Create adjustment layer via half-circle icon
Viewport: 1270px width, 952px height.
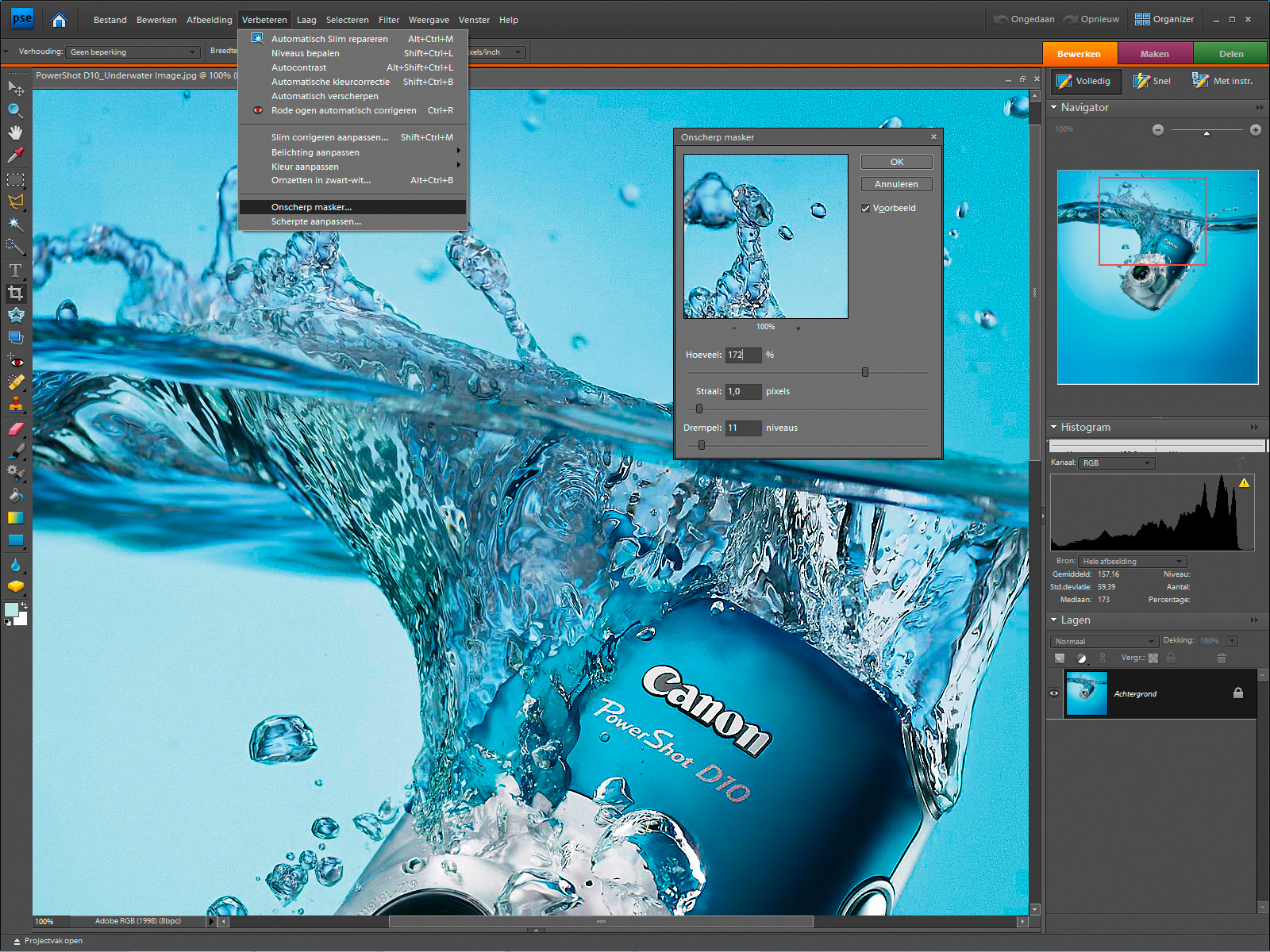pos(1081,658)
